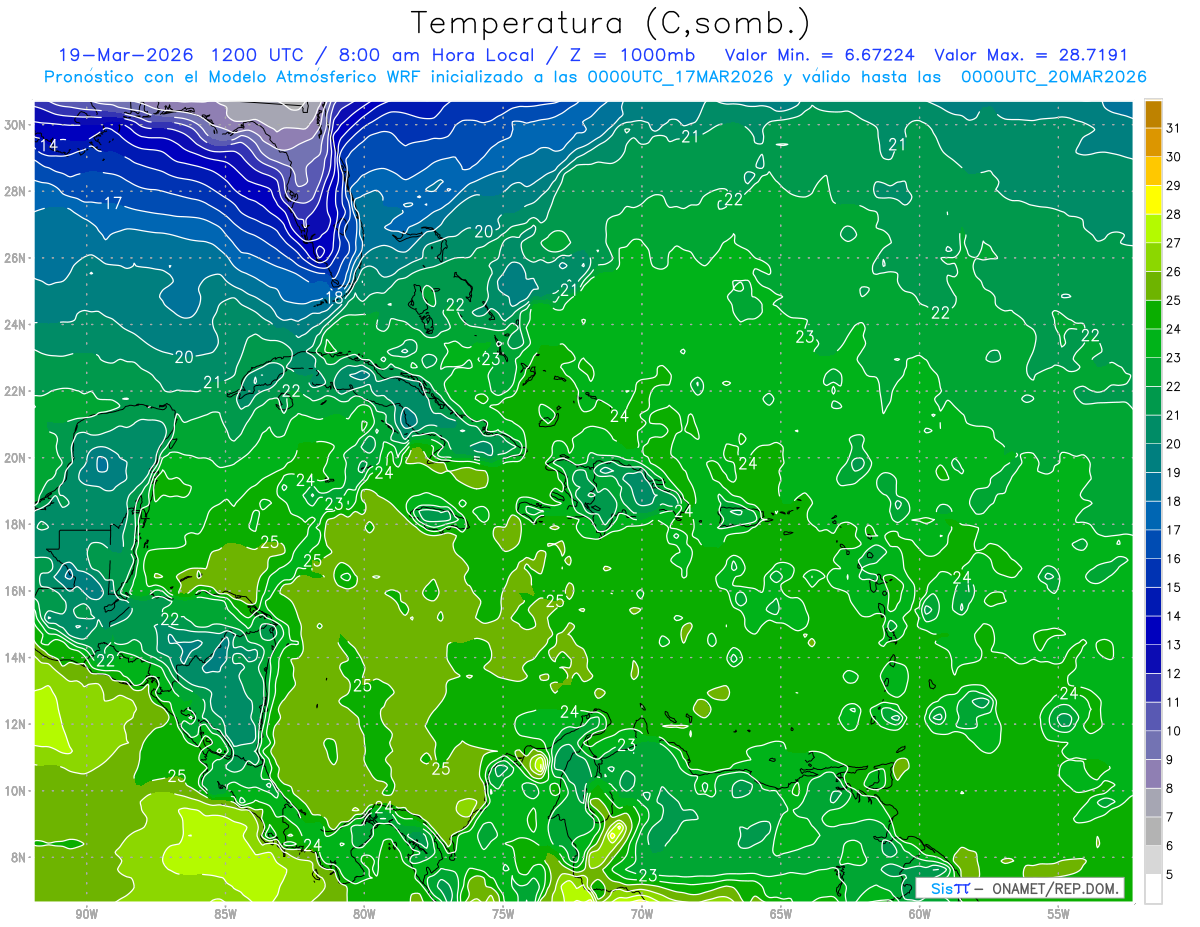The width and height of the screenshot is (1200, 927).
Task: Click the '22N' latitude axis label
Action: click(x=16, y=391)
